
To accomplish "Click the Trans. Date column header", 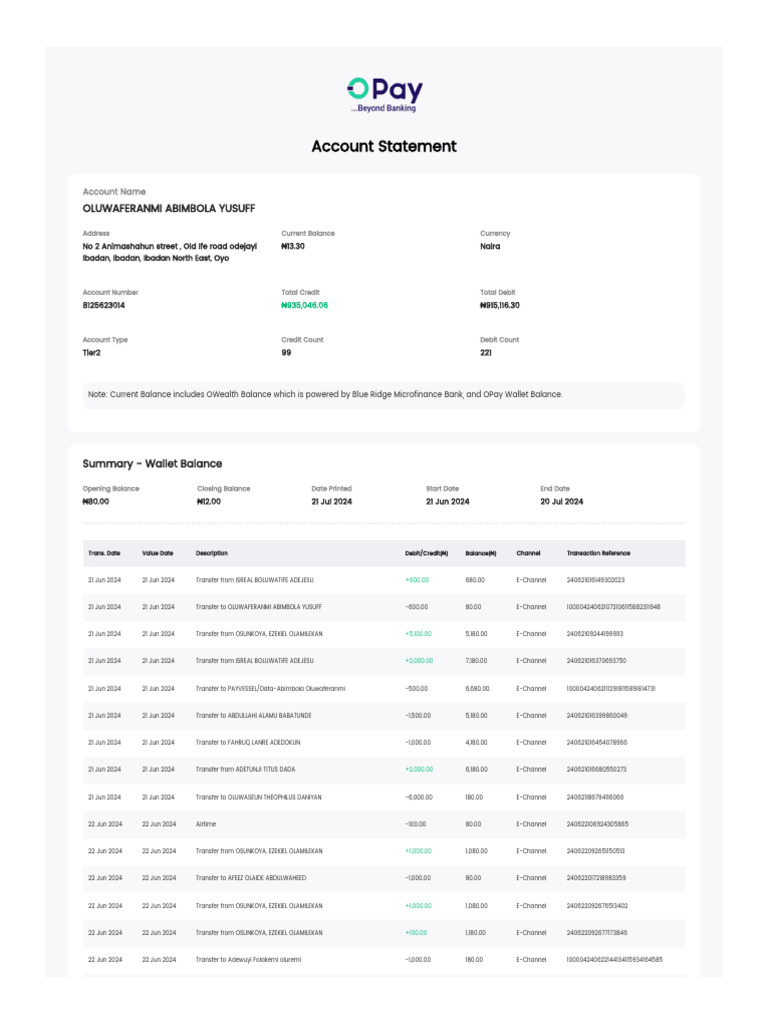I will [104, 553].
